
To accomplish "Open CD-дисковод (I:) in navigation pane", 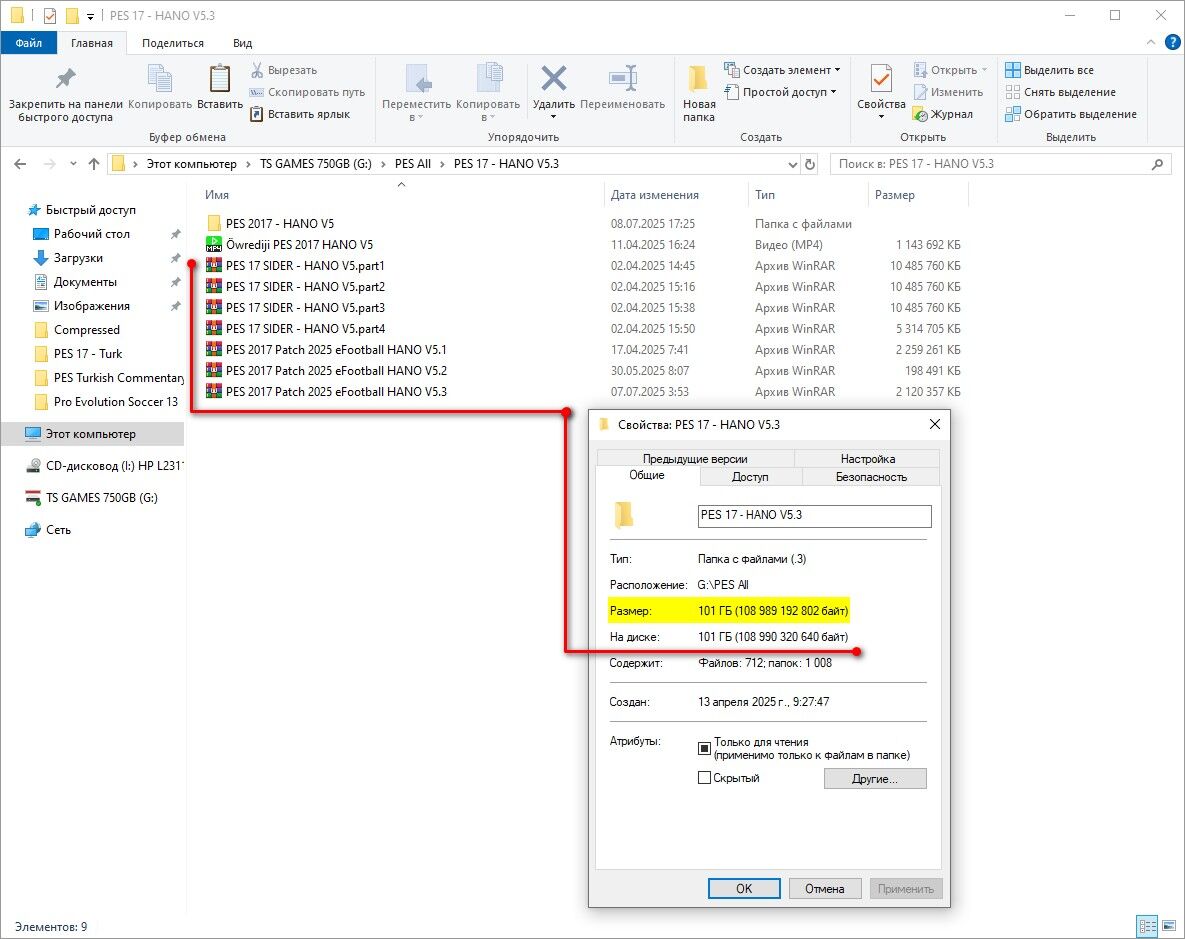I will coord(113,466).
